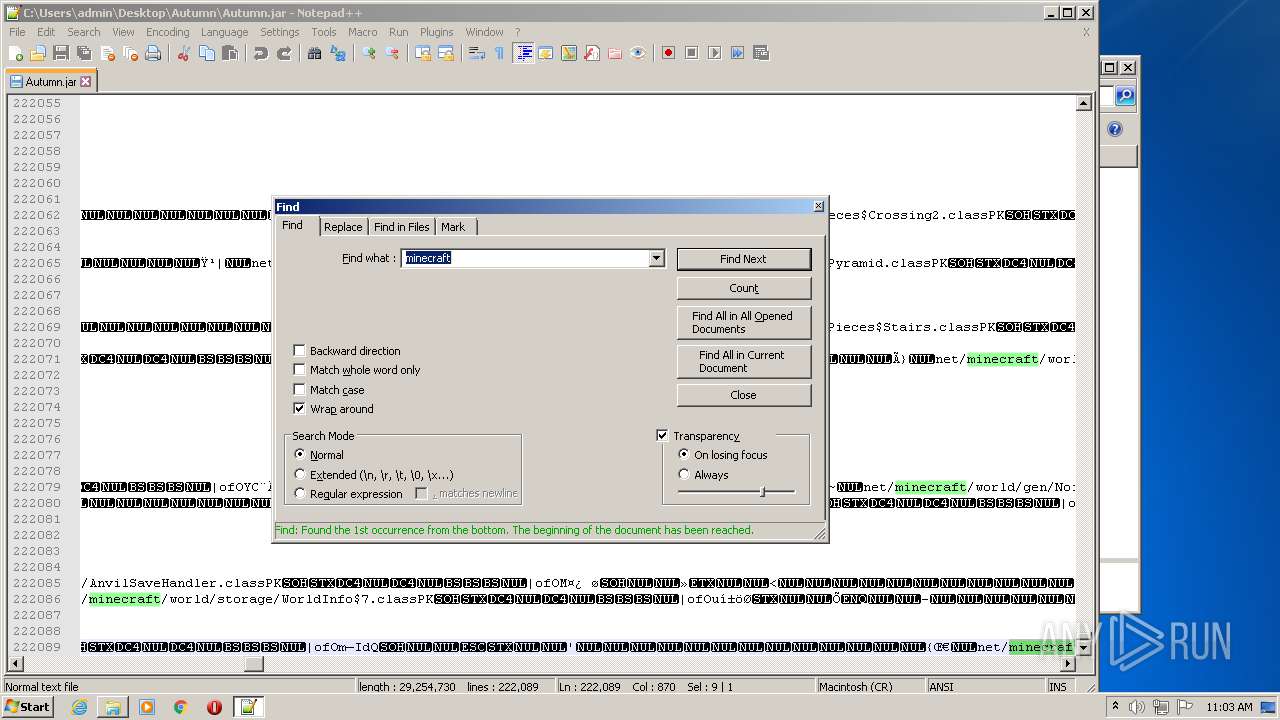
Task: Paste from clipboard toolbar icon
Action: [x=230, y=53]
